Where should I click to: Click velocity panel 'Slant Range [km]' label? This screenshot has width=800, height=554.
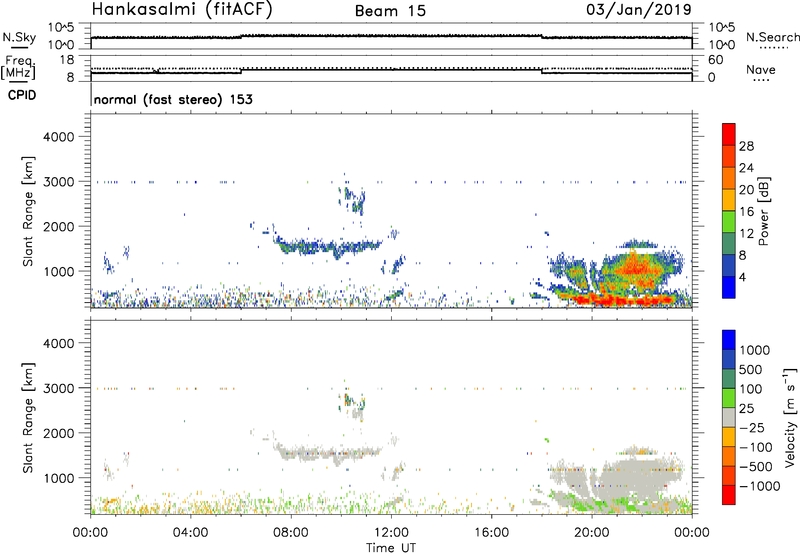click(28, 418)
